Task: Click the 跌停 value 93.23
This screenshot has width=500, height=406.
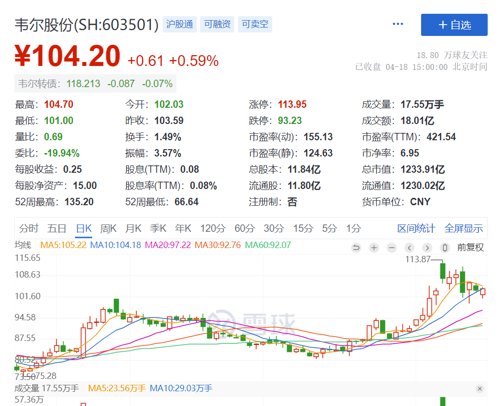Action: 290,120
